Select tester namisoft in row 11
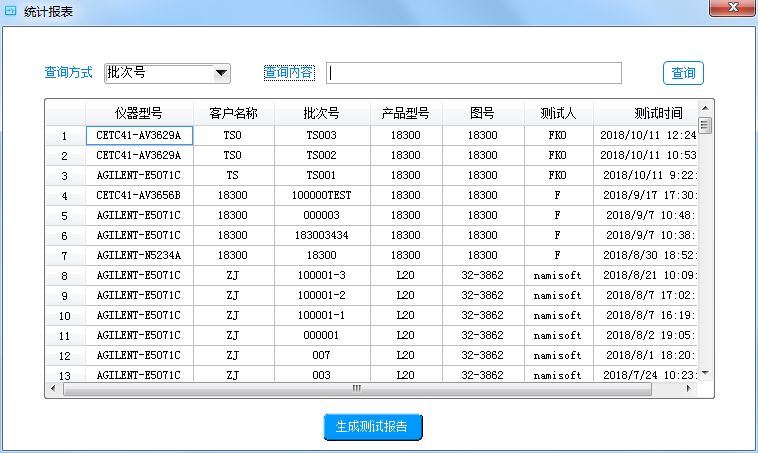 click(x=558, y=335)
